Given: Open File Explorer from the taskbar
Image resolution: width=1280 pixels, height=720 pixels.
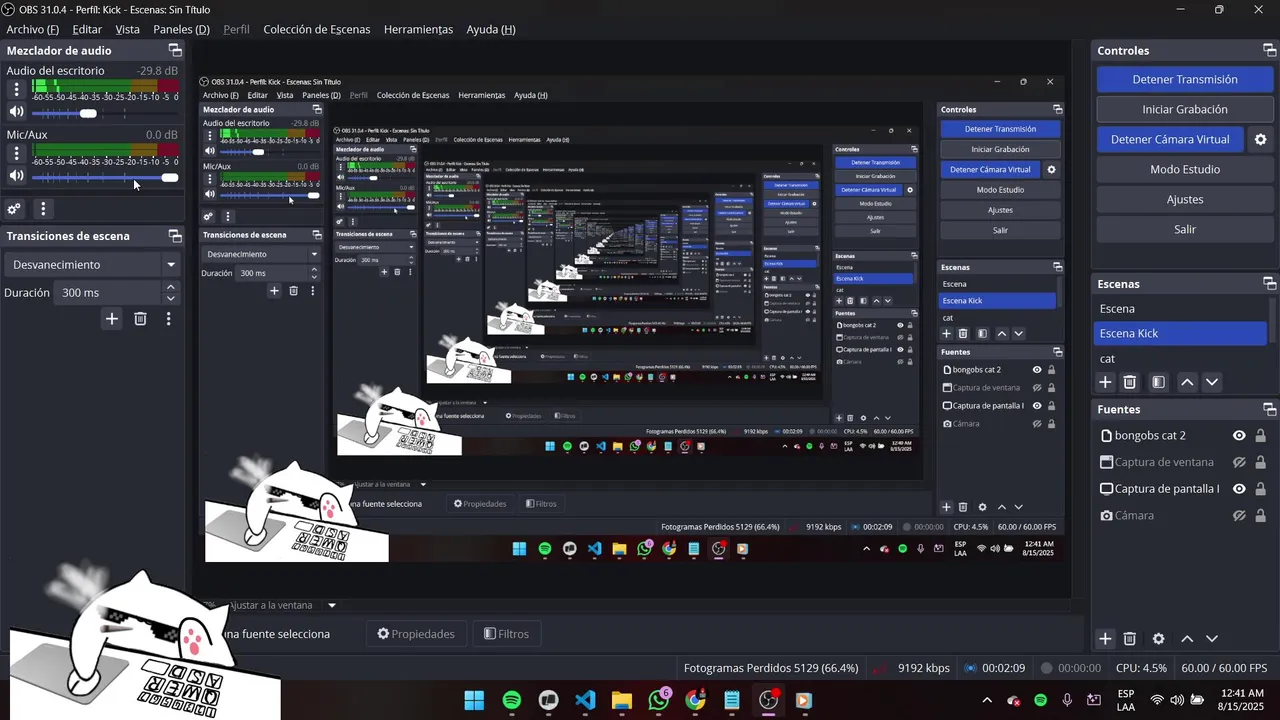Looking at the screenshot, I should (622, 700).
